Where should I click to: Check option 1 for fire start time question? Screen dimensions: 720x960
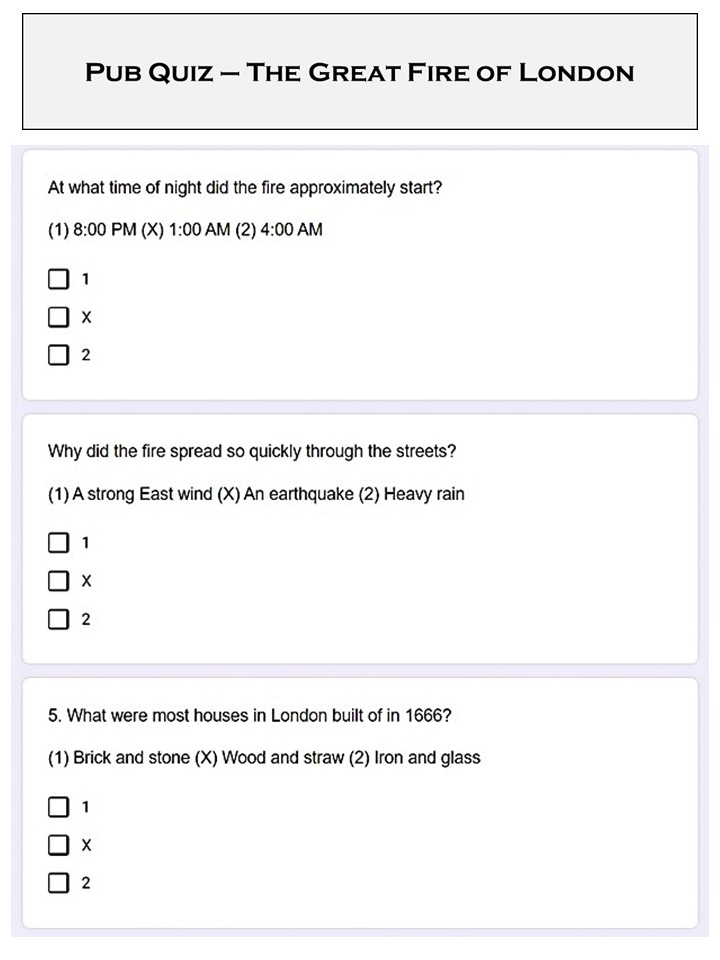58,279
